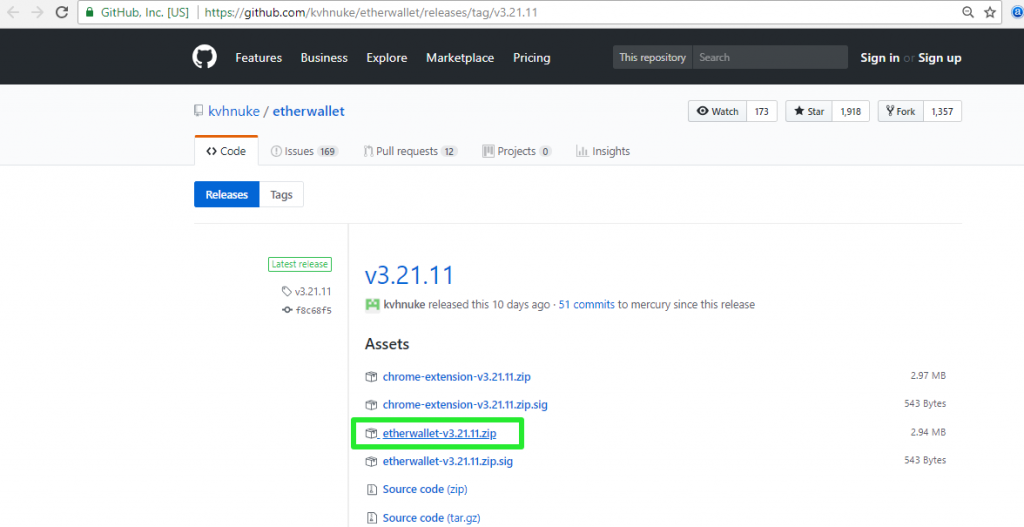Bookmark this page with the star icon
Screen dimensions: 1024x527
click(990, 12)
